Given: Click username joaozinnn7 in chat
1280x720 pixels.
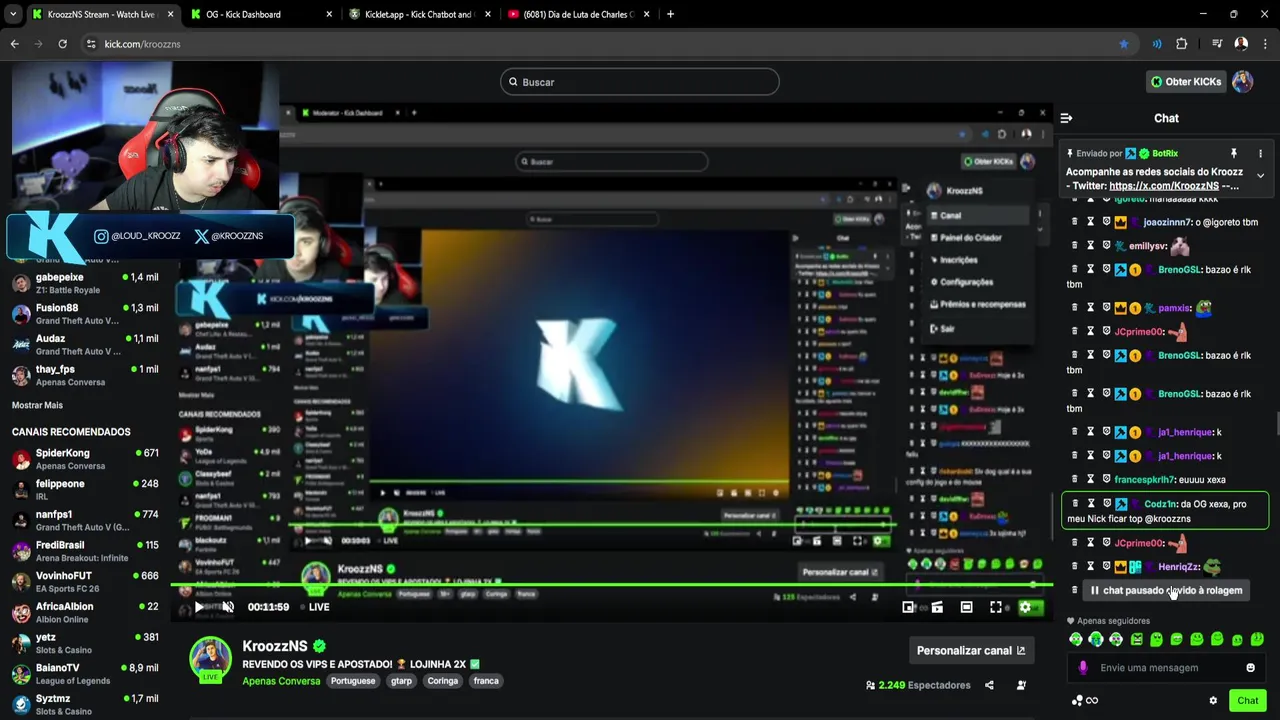Looking at the screenshot, I should pos(1167,222).
